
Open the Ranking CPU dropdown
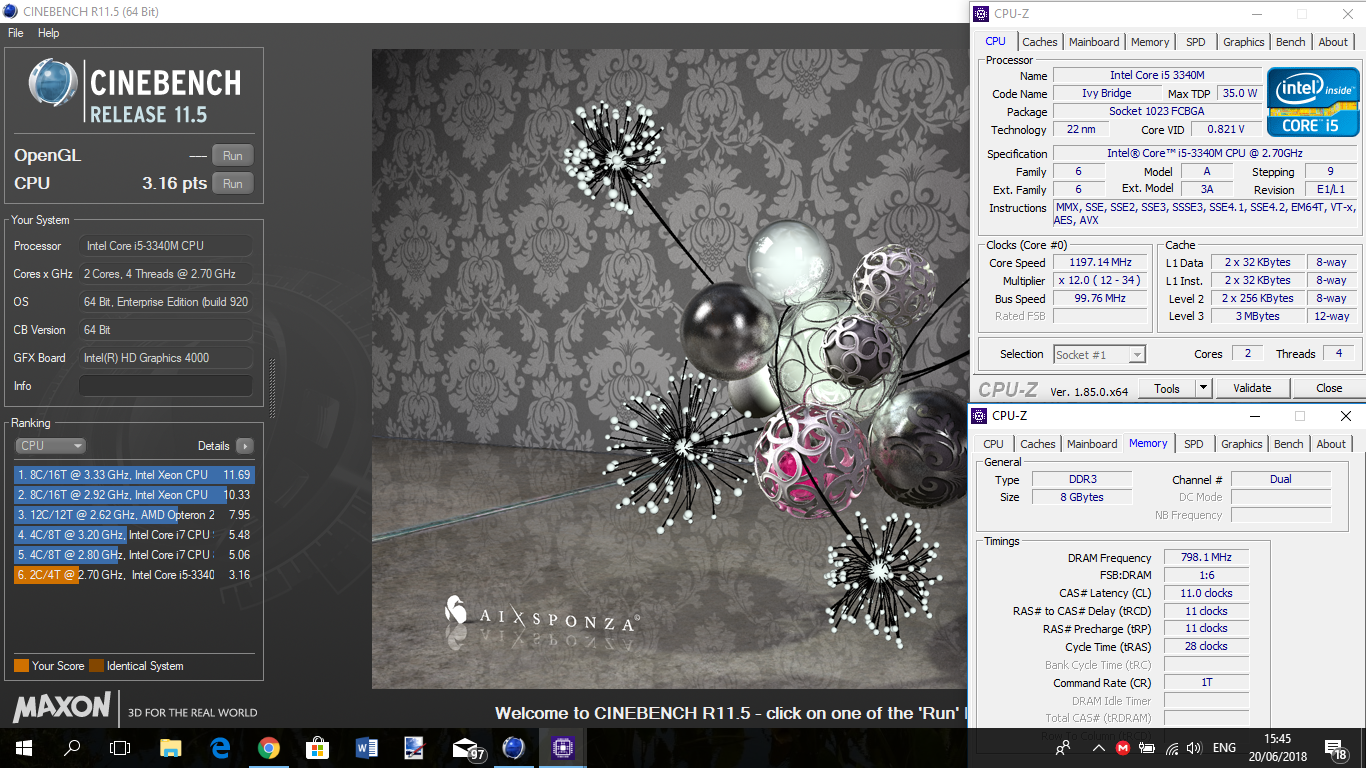50,446
